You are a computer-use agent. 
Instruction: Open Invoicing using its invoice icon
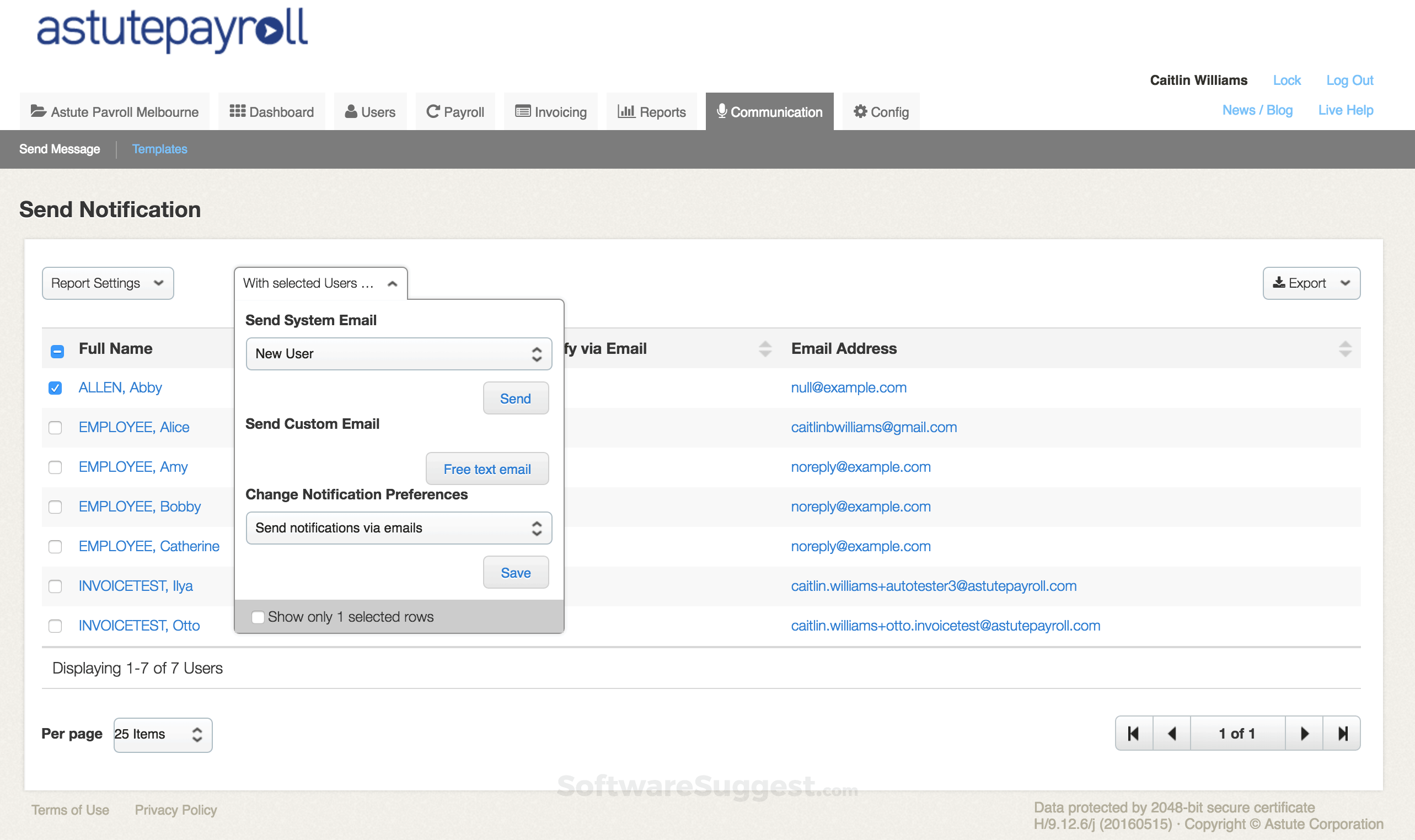coord(522,111)
